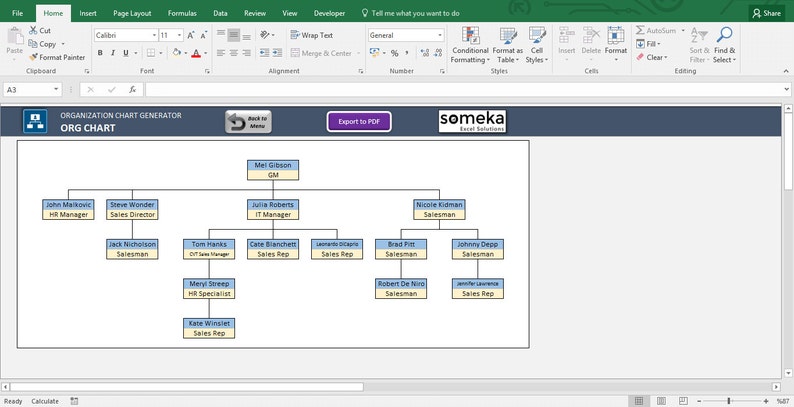
Task: Open Accounting Number Format icon
Action: [374, 53]
